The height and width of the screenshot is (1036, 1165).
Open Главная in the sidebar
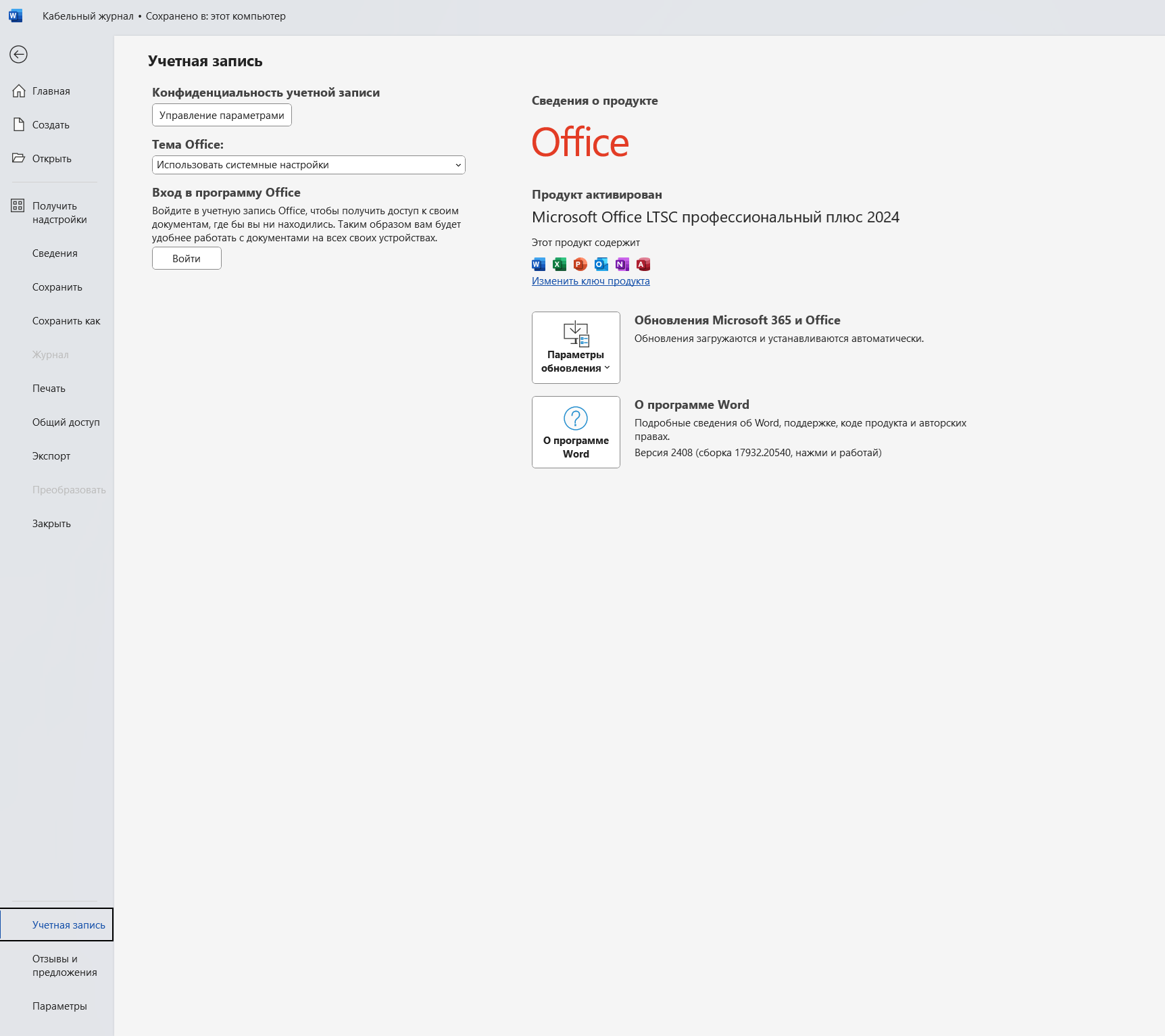(57, 91)
